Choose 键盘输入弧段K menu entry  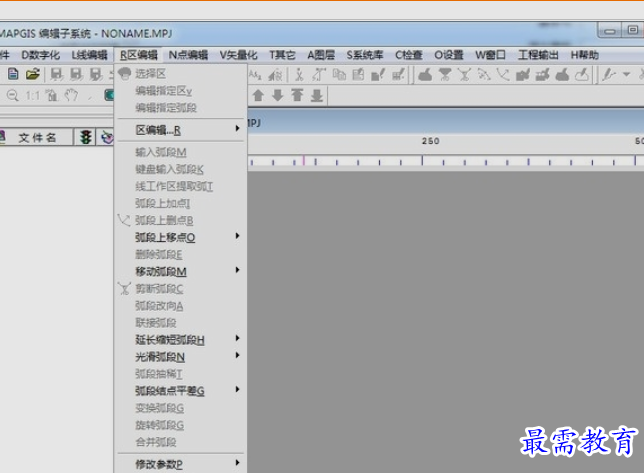pos(181,169)
